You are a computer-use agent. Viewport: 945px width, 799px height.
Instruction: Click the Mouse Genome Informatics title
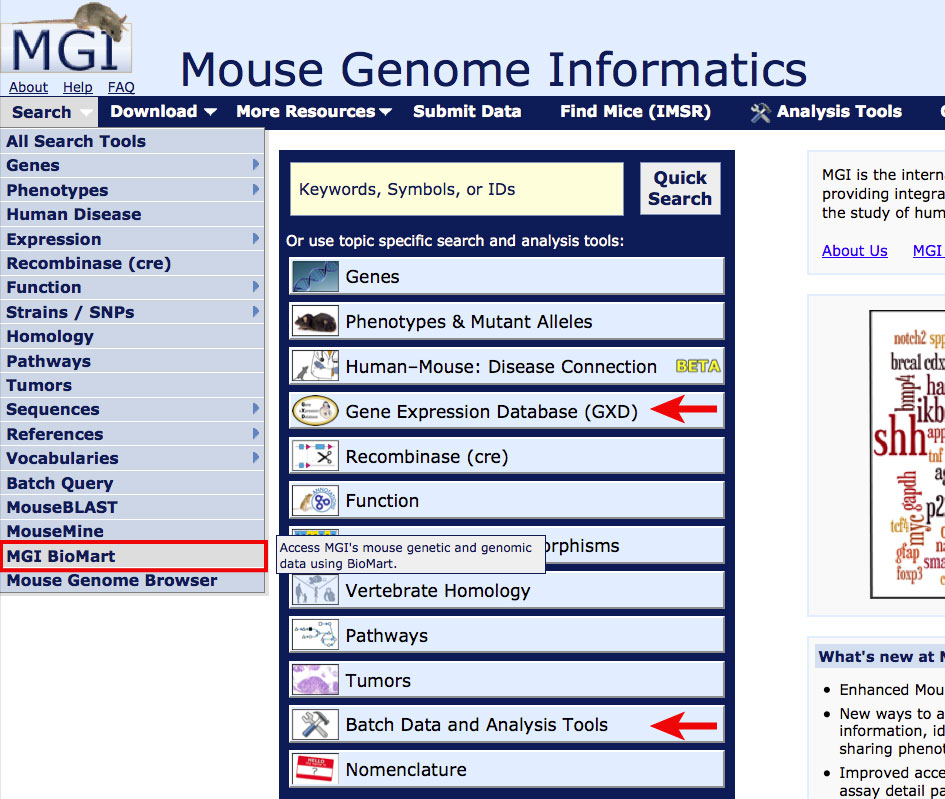[x=494, y=69]
